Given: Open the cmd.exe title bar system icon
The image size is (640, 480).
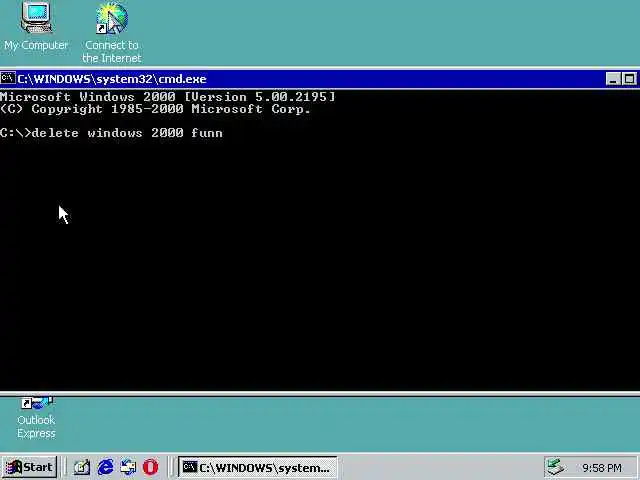Looking at the screenshot, I should 8,78.
